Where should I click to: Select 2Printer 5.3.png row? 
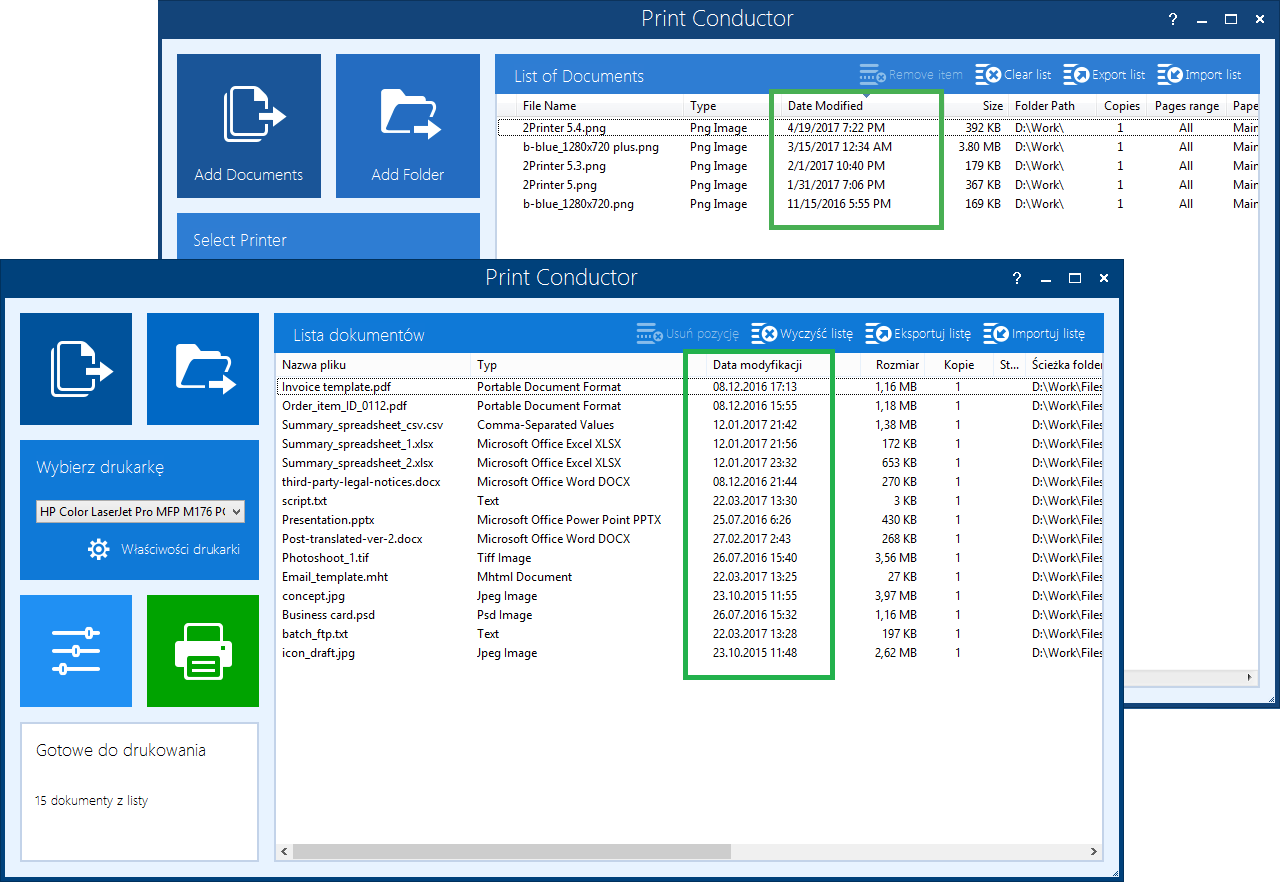[878, 166]
